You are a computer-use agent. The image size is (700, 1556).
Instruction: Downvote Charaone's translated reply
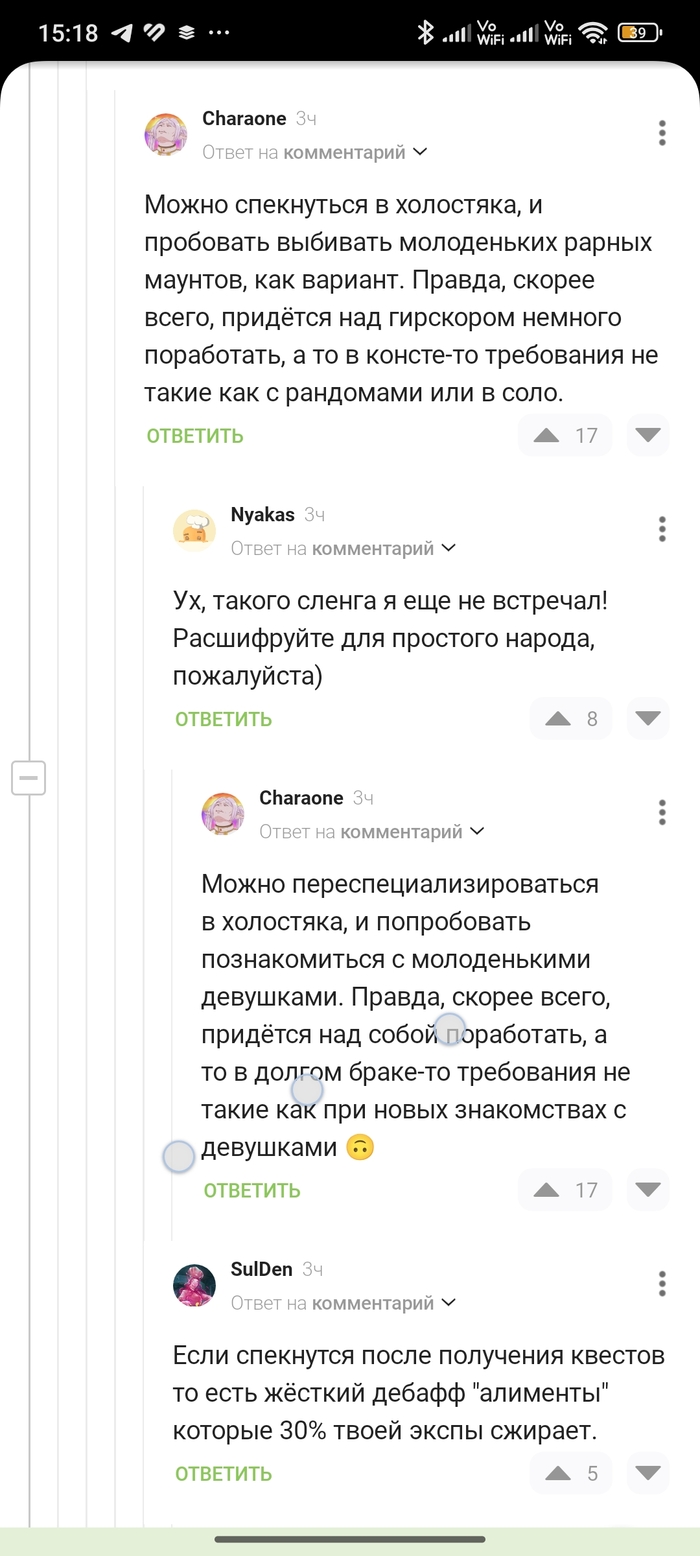[648, 1189]
